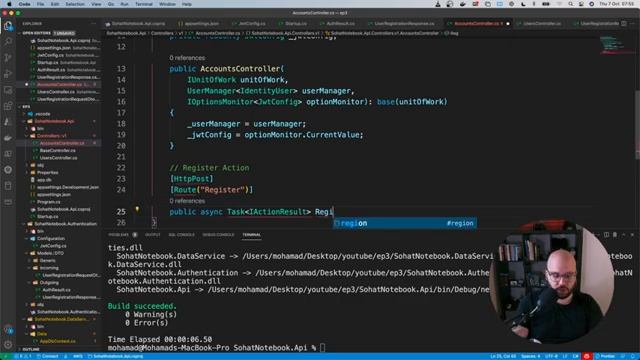This screenshot has height=360, width=640.
Task: Switch to the appsettings.json editor tab
Action: click(201, 24)
